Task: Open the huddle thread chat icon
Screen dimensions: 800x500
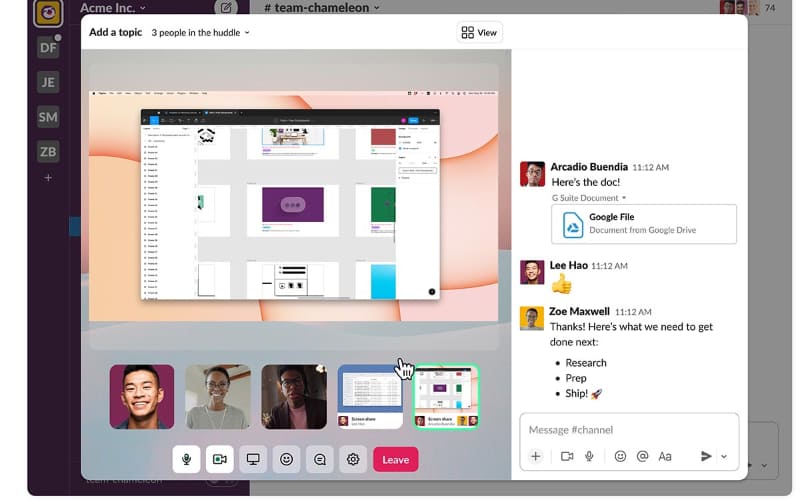Action: (320, 460)
